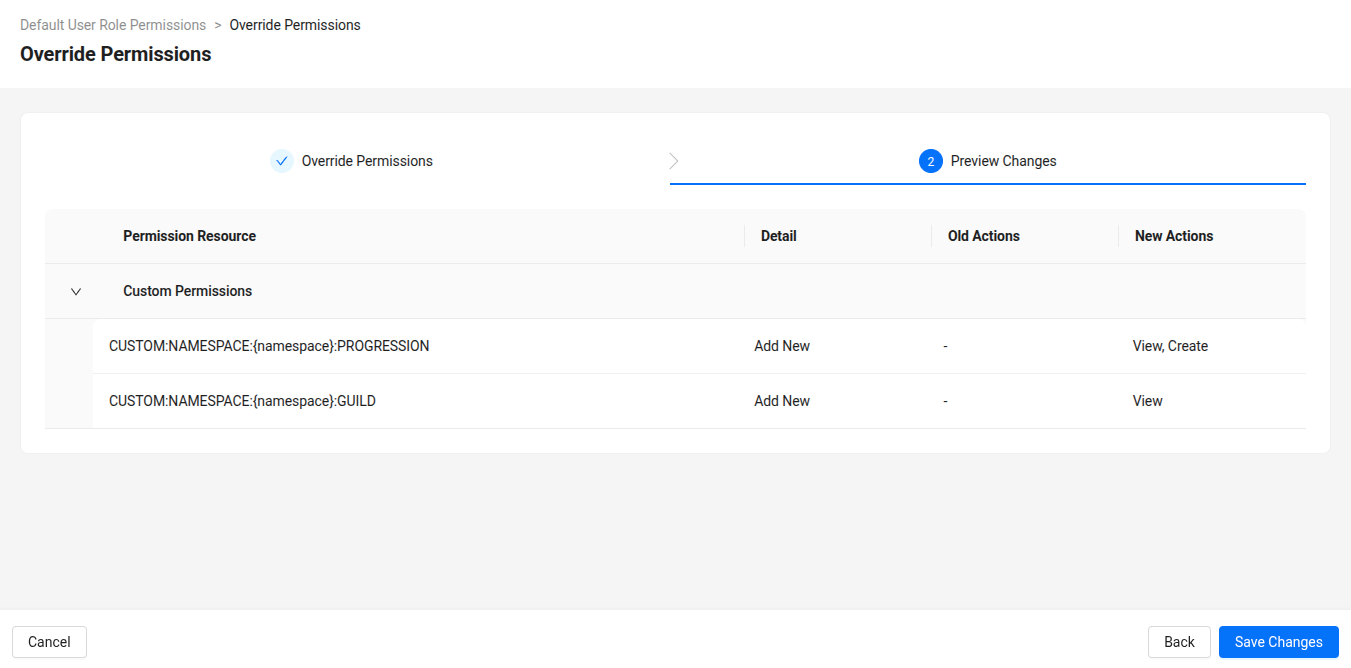Viewport: 1351px width, 668px height.
Task: Click the Override Permissions breadcrumb entry
Action: click(x=294, y=24)
